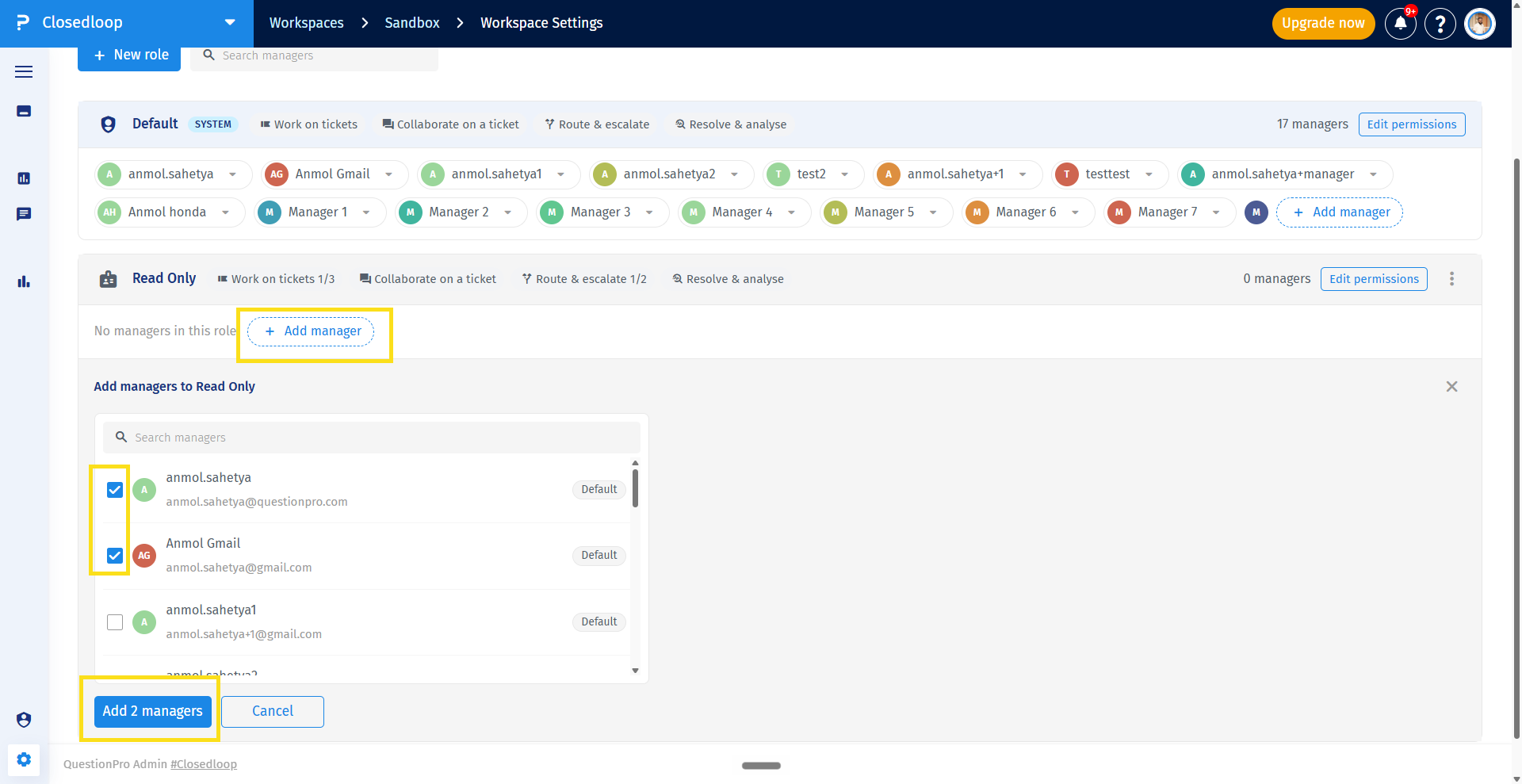Uncheck the Anmol Gmail checkbox
Screen dimensions: 1522x784
(x=115, y=556)
